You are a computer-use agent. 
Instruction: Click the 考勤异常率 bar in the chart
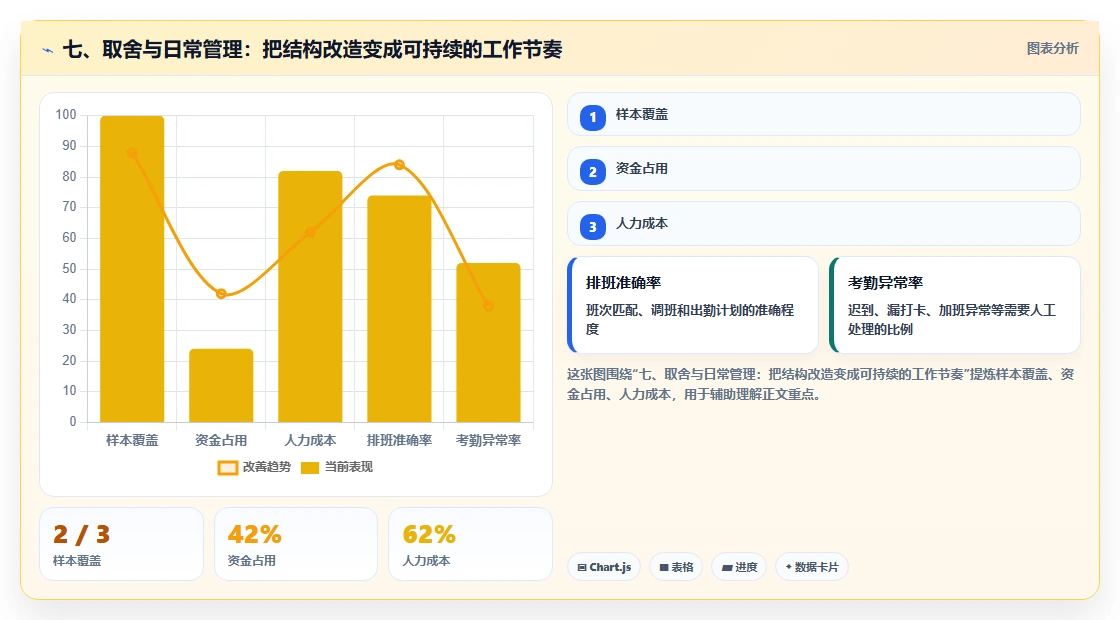[489, 342]
